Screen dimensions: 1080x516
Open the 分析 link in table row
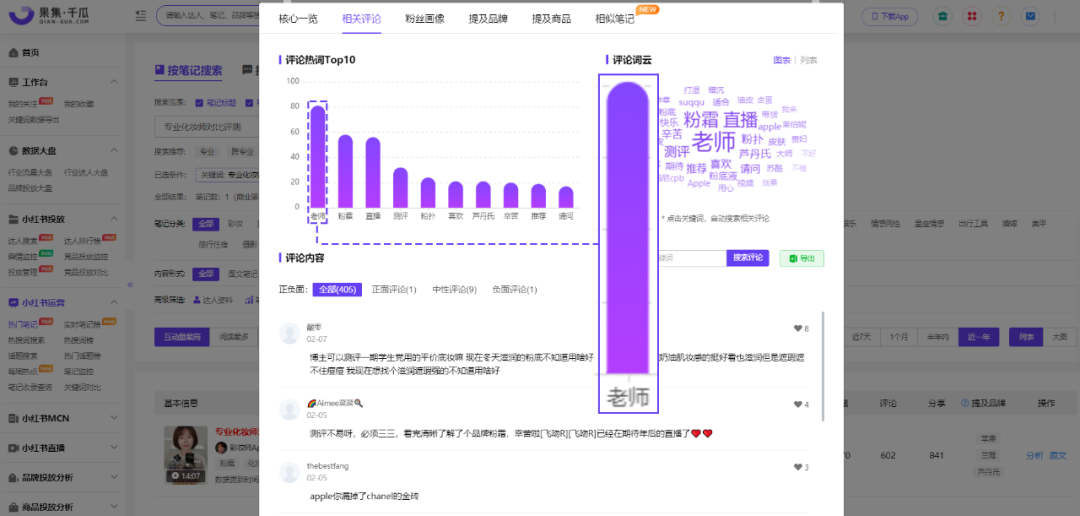(1035, 455)
